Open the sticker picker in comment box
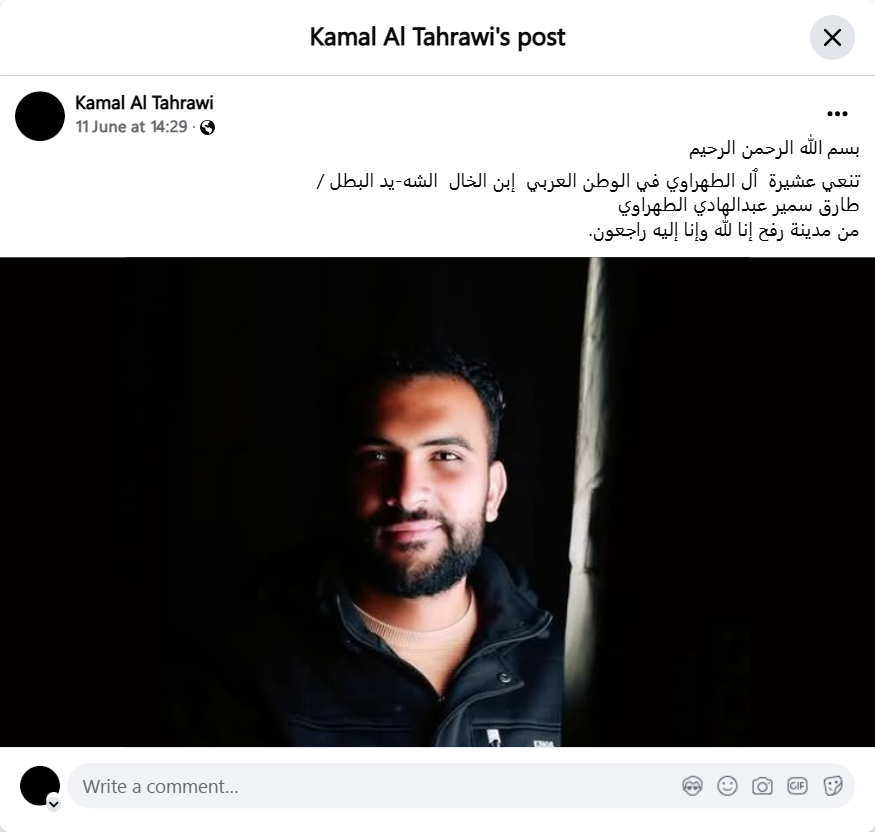This screenshot has height=832, width=875. [833, 786]
